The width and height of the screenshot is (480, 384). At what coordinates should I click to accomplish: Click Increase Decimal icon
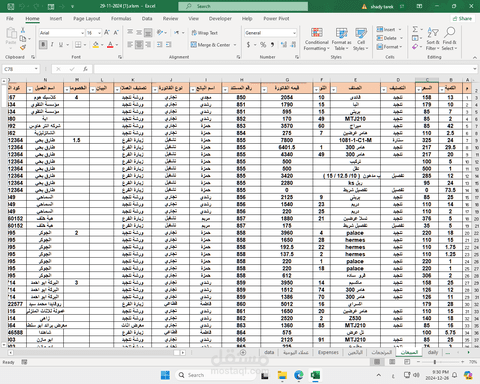pos(284,45)
